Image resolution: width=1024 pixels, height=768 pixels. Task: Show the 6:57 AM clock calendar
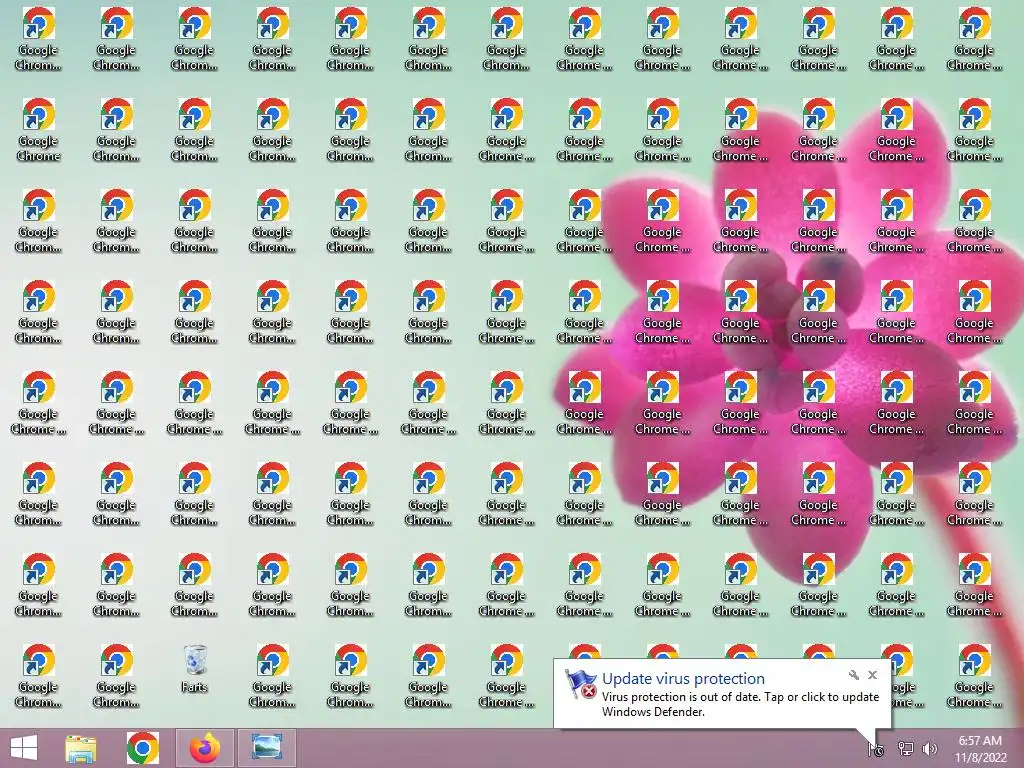coord(980,749)
